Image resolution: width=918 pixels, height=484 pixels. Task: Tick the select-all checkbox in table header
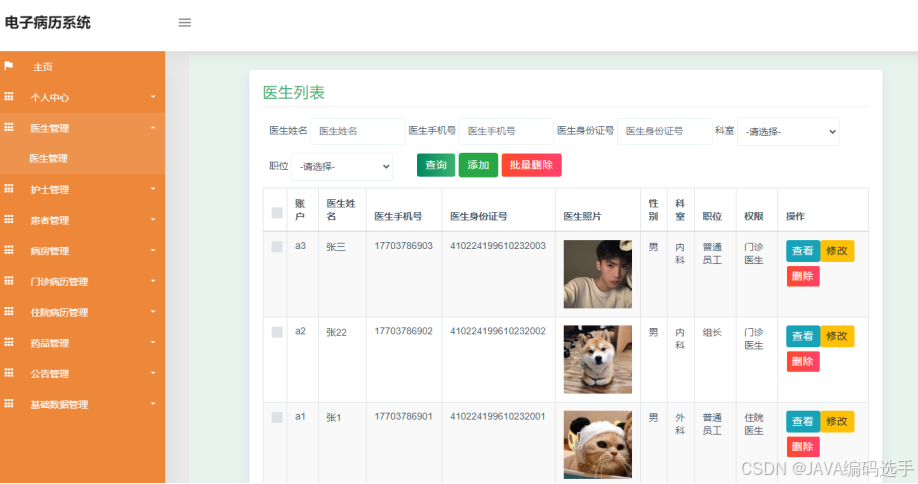[x=277, y=212]
